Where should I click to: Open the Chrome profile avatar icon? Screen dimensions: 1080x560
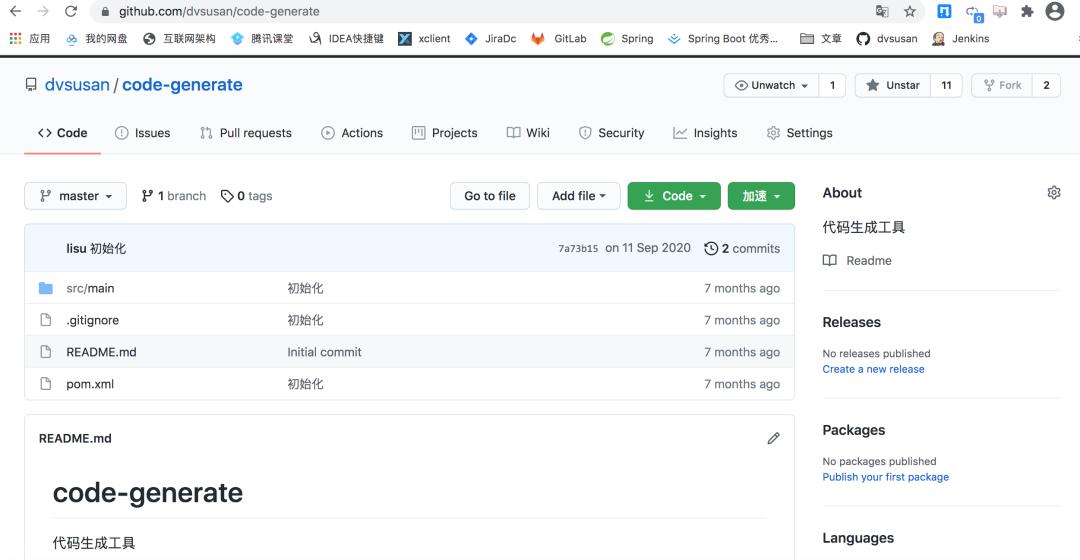tap(1054, 12)
